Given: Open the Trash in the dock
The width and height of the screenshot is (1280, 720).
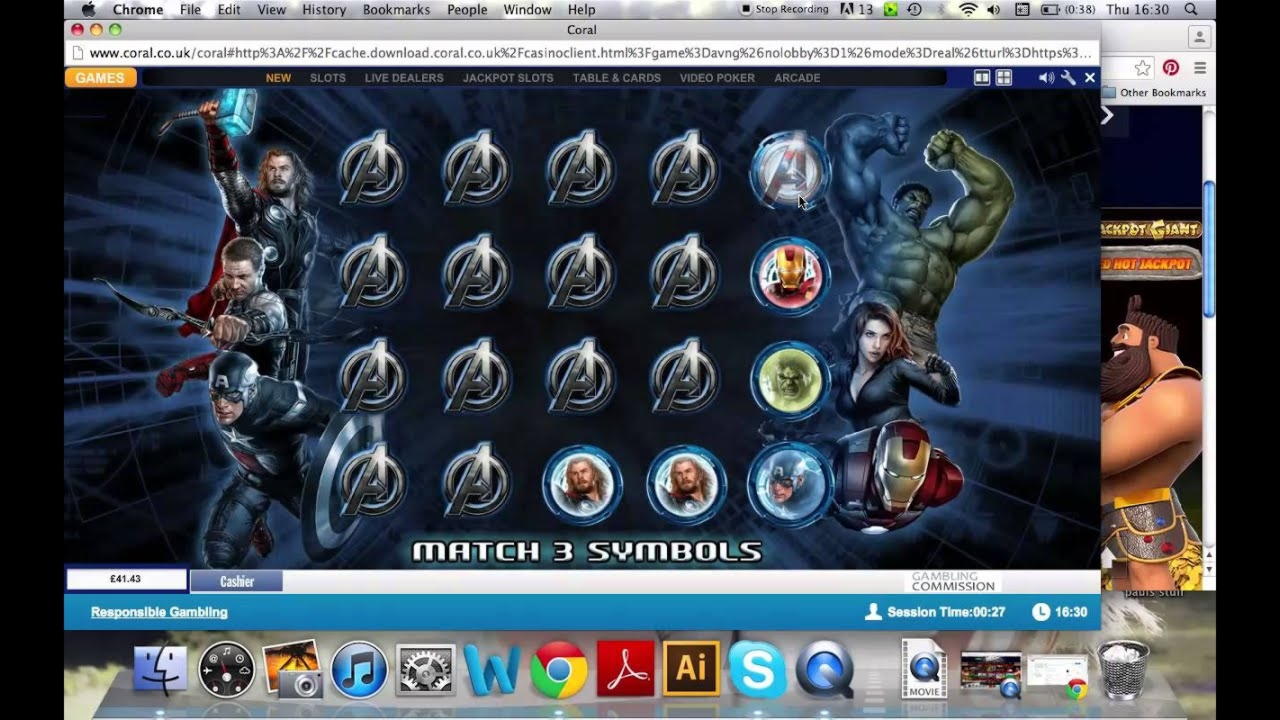Looking at the screenshot, I should 1123,669.
